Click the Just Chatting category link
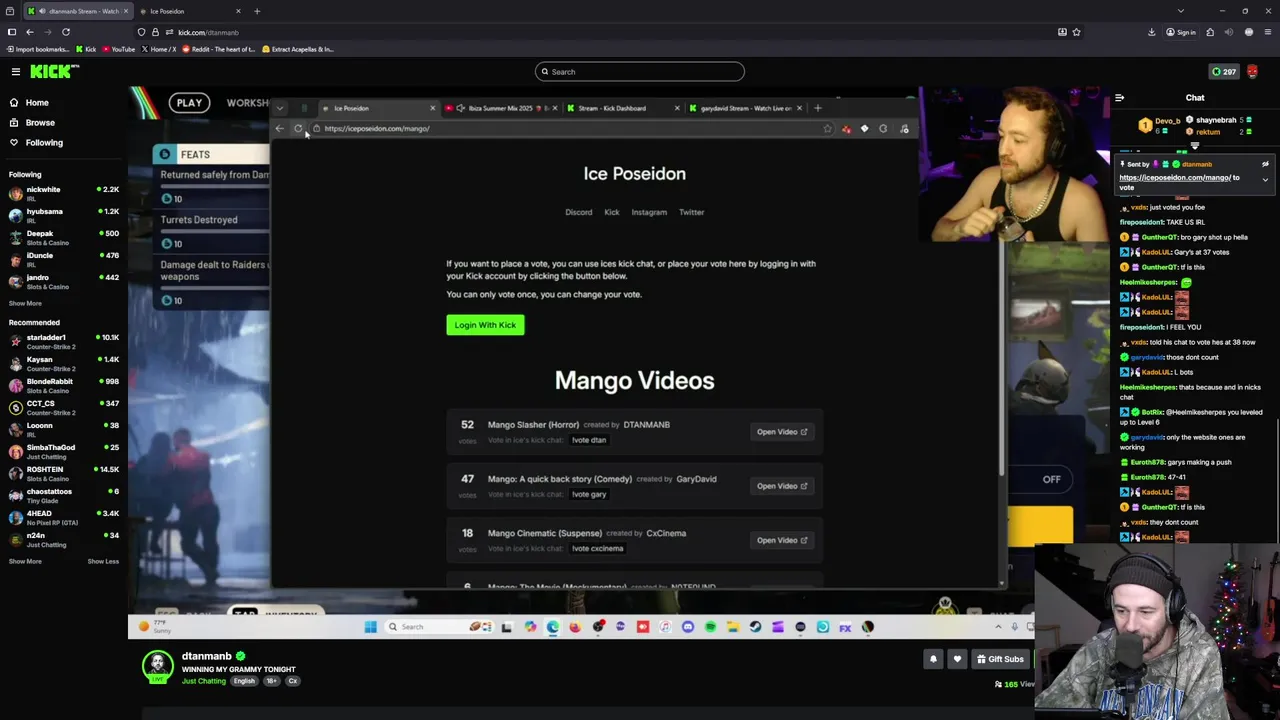Viewport: 1280px width, 720px height. click(x=204, y=681)
